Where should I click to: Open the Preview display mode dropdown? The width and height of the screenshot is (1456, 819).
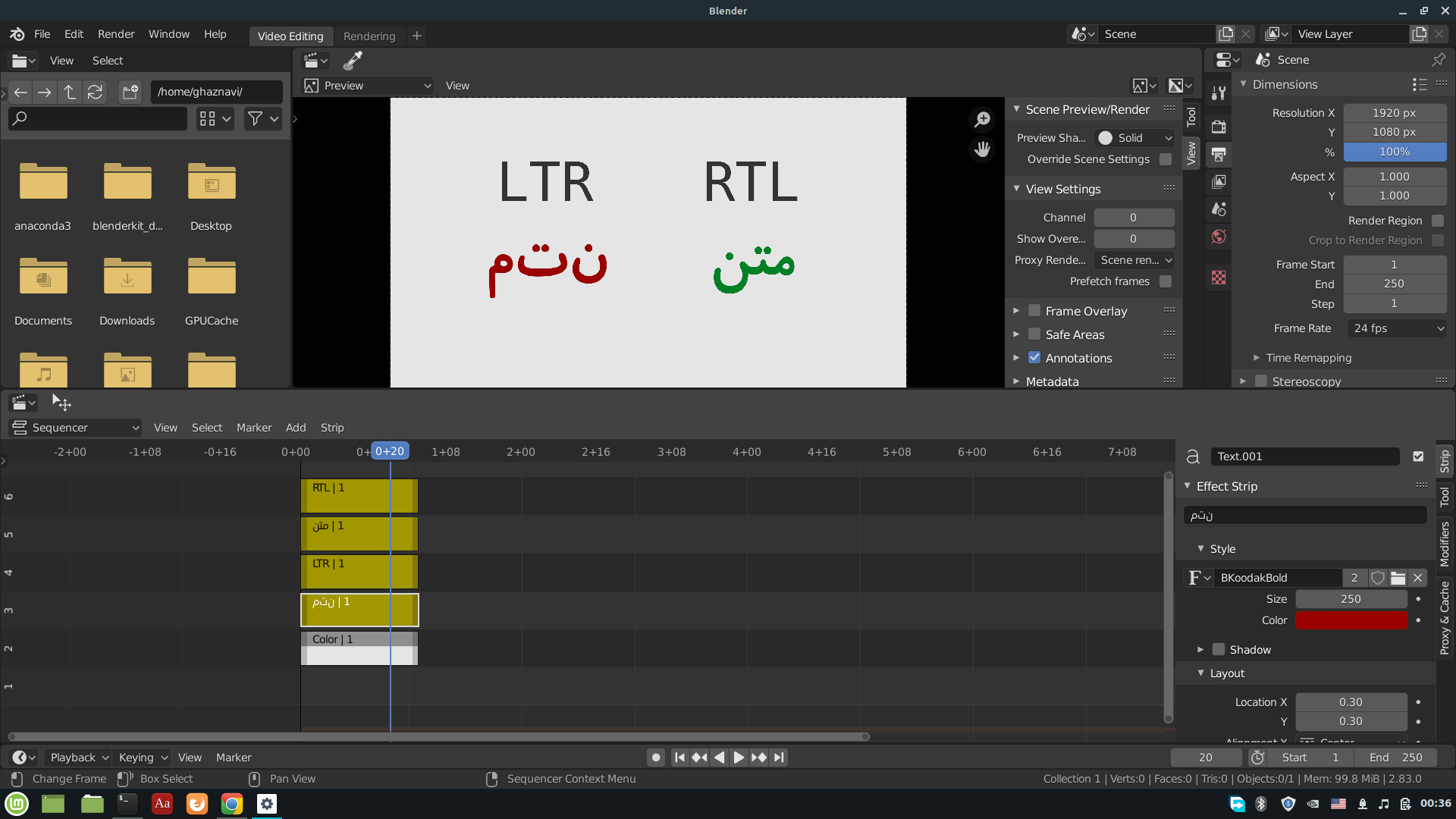pos(368,86)
